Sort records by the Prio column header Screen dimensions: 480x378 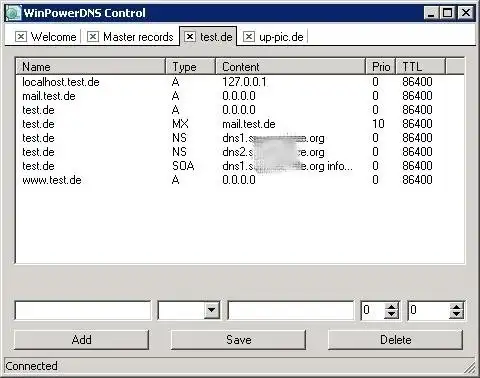tap(380, 67)
